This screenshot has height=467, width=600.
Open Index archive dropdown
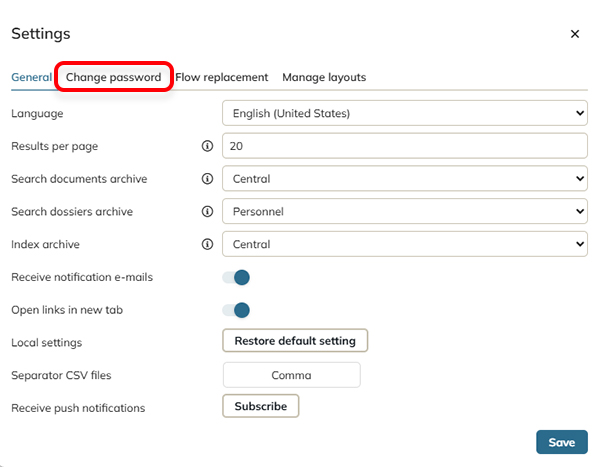point(405,244)
